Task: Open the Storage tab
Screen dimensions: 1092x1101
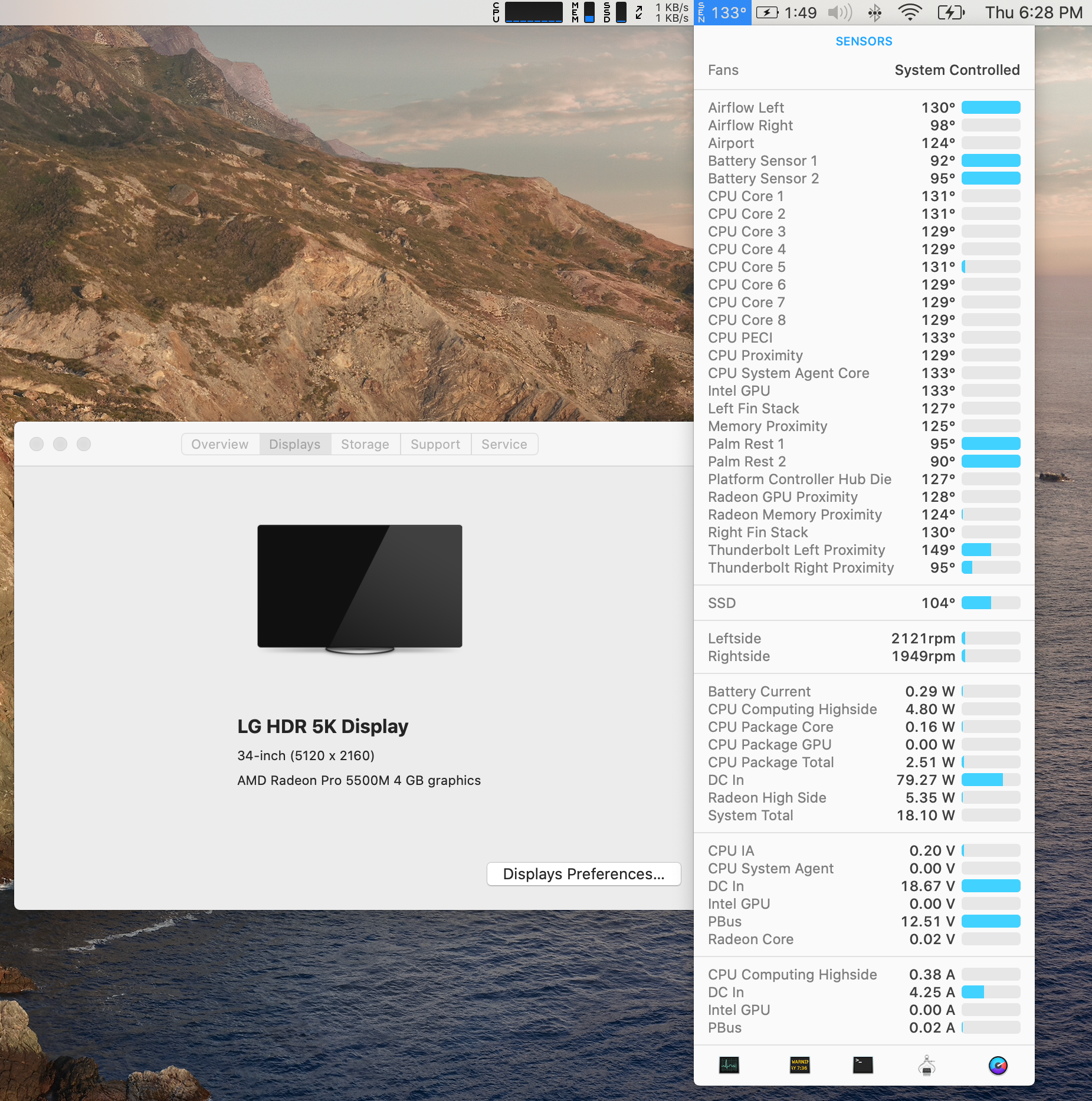Action: pyautogui.click(x=365, y=444)
